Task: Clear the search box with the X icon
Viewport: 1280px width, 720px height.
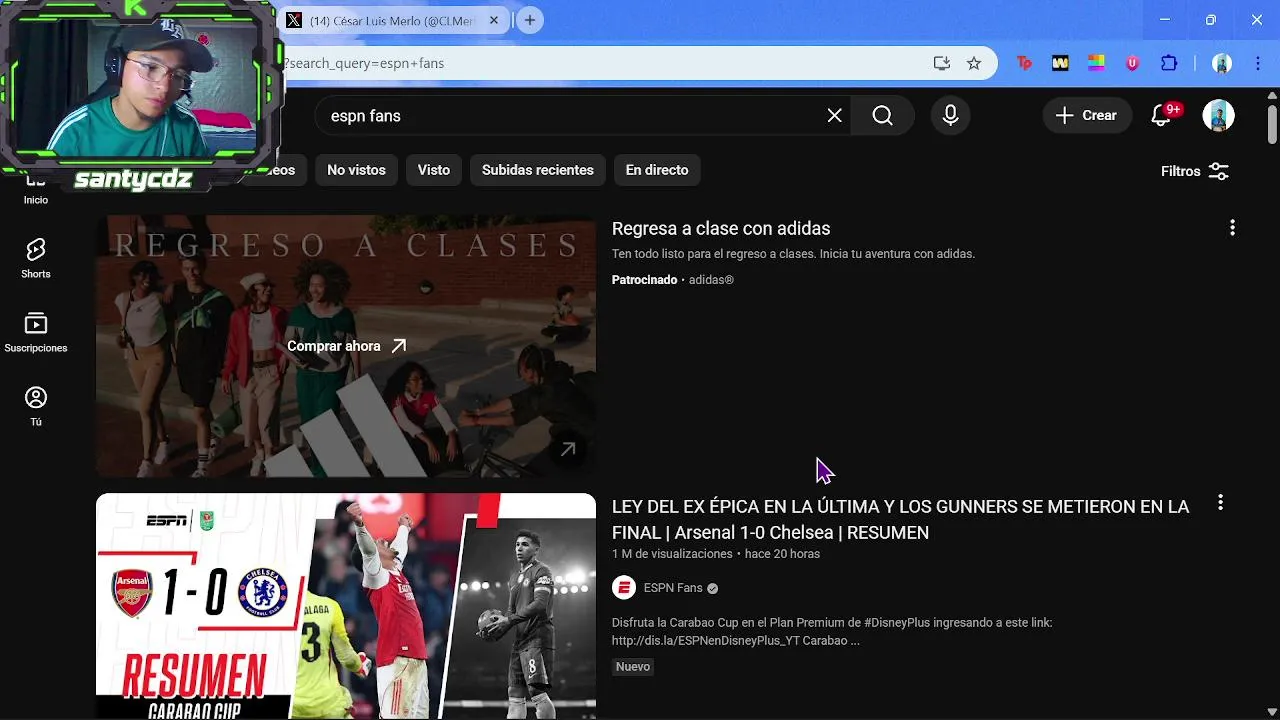Action: click(835, 116)
